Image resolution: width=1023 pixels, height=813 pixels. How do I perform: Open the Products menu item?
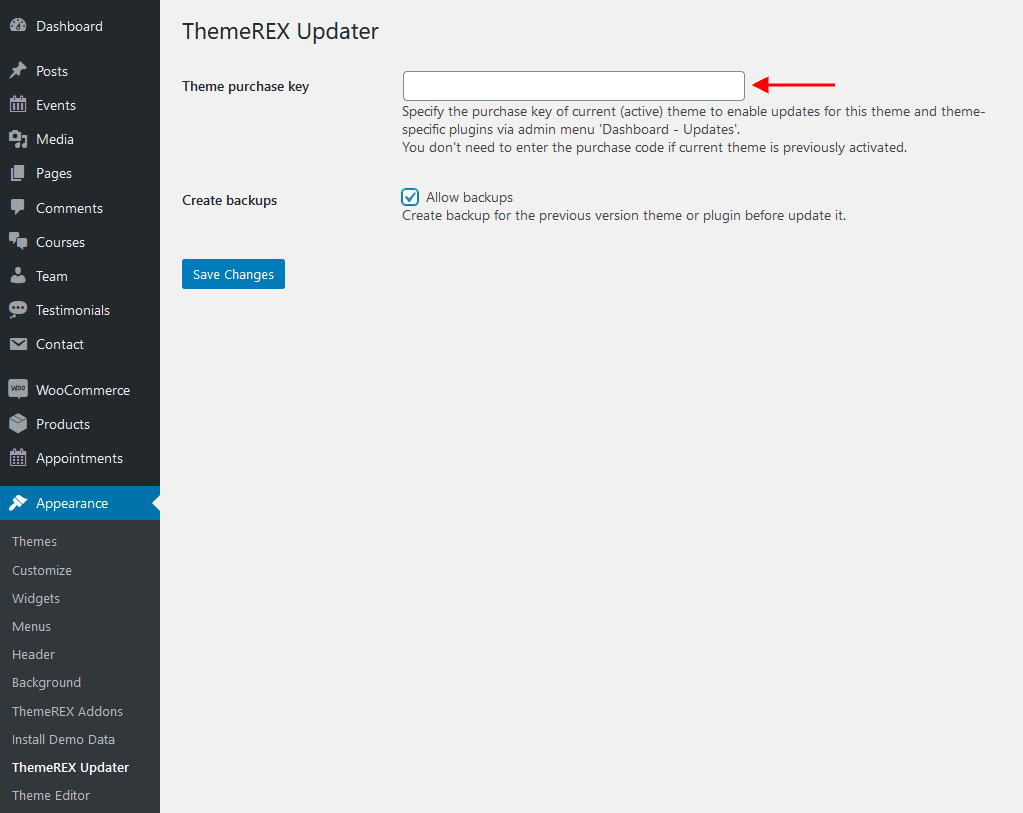click(x=63, y=424)
